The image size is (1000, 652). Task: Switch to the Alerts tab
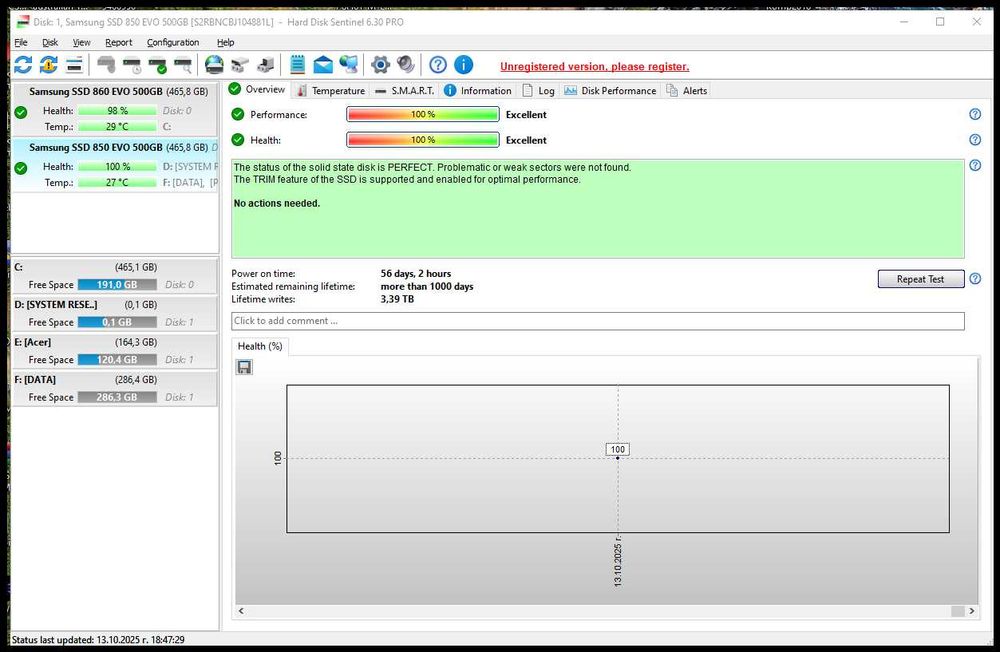click(688, 91)
